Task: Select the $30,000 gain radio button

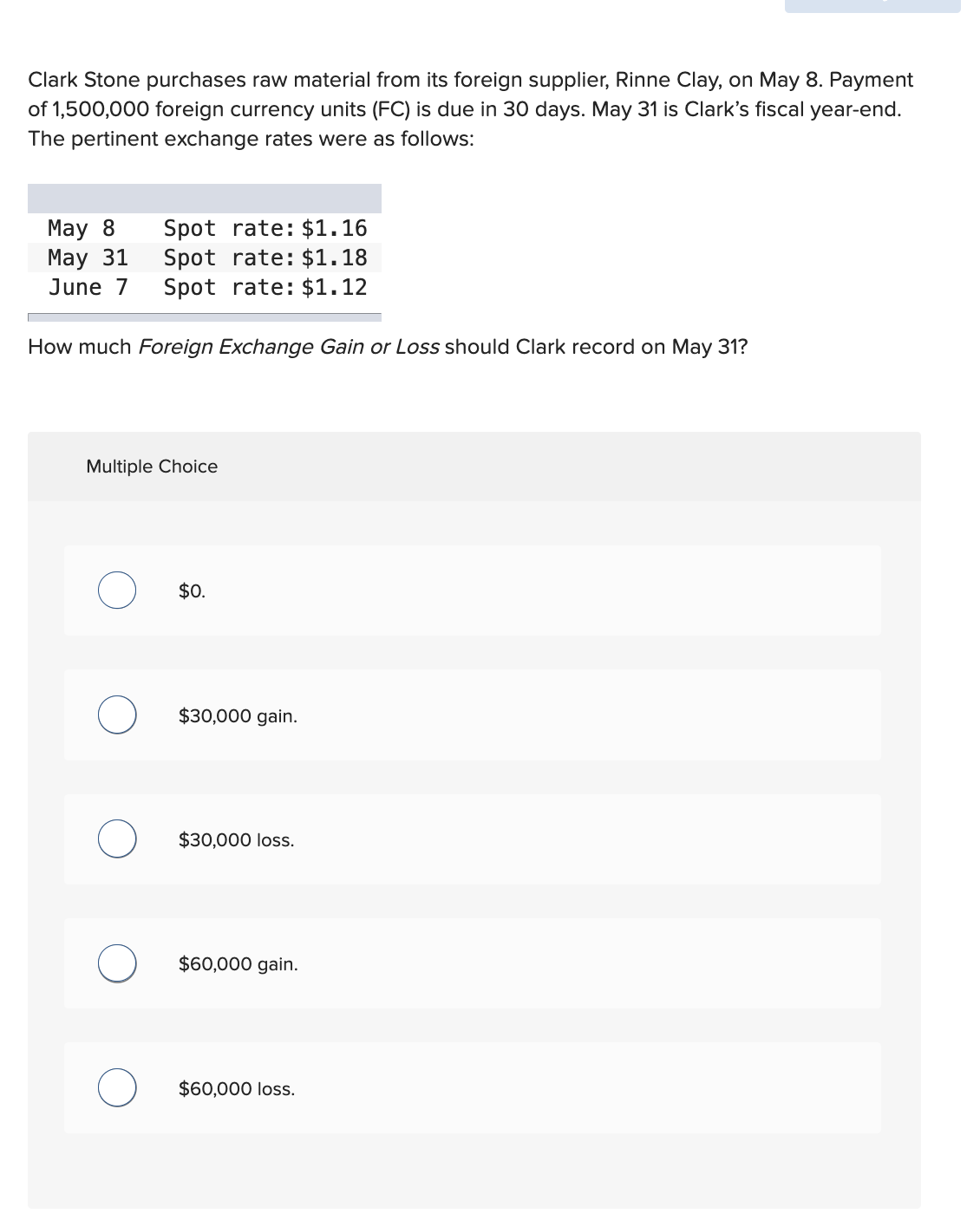Action: [118, 715]
